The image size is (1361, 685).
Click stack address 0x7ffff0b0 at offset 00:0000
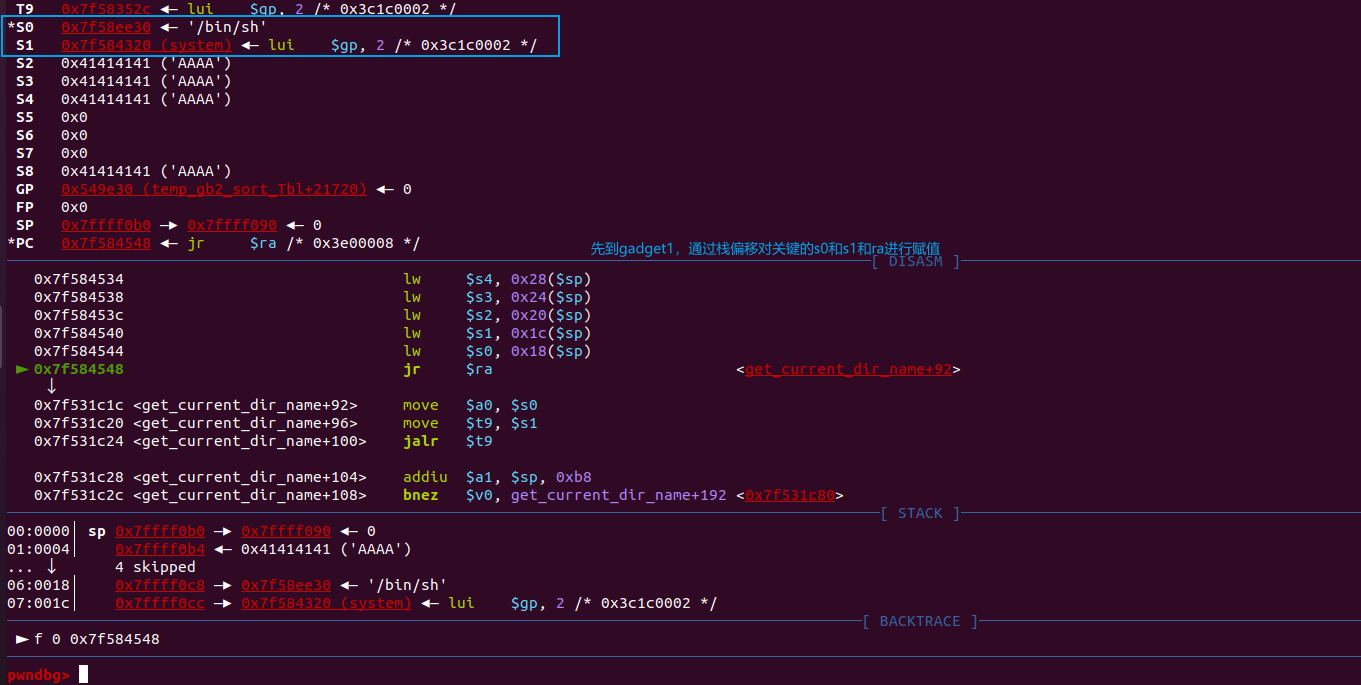tap(160, 531)
